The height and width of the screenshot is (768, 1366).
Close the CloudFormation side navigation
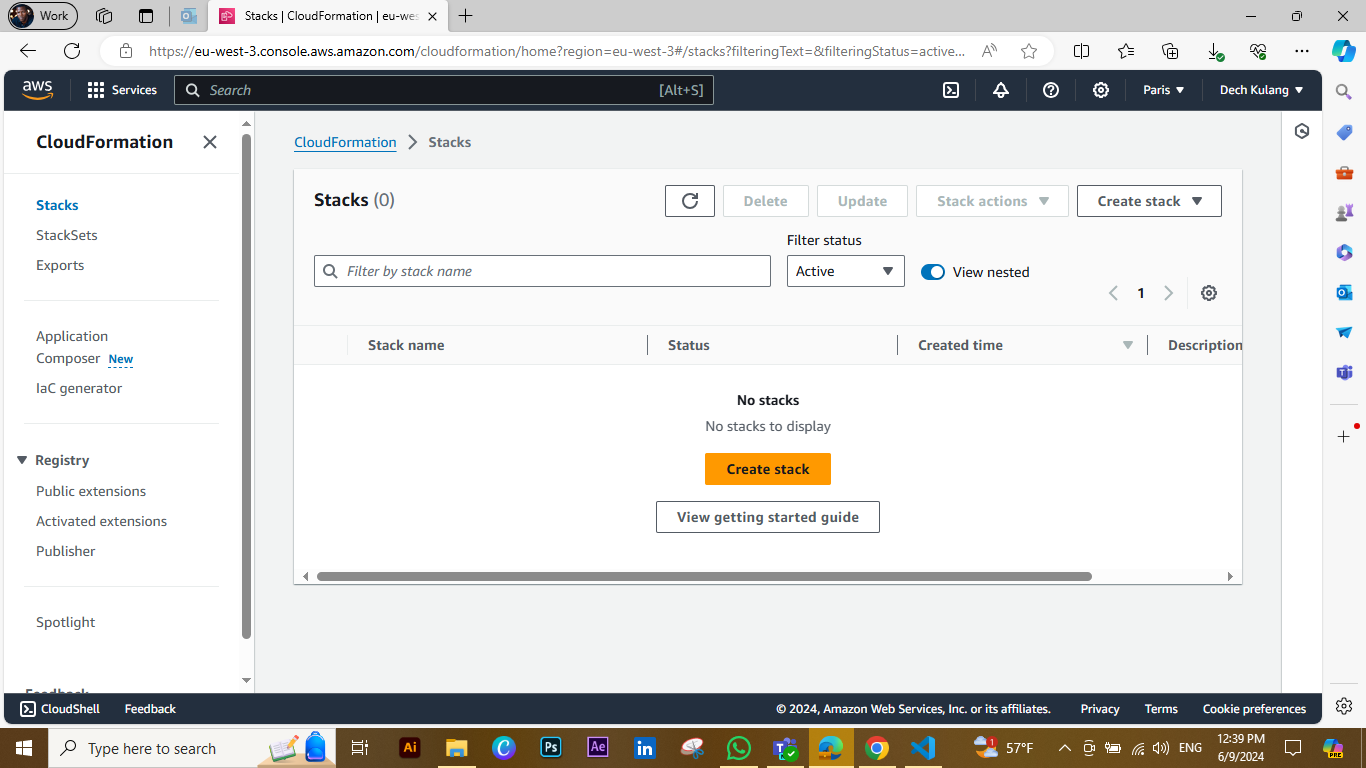tap(210, 142)
